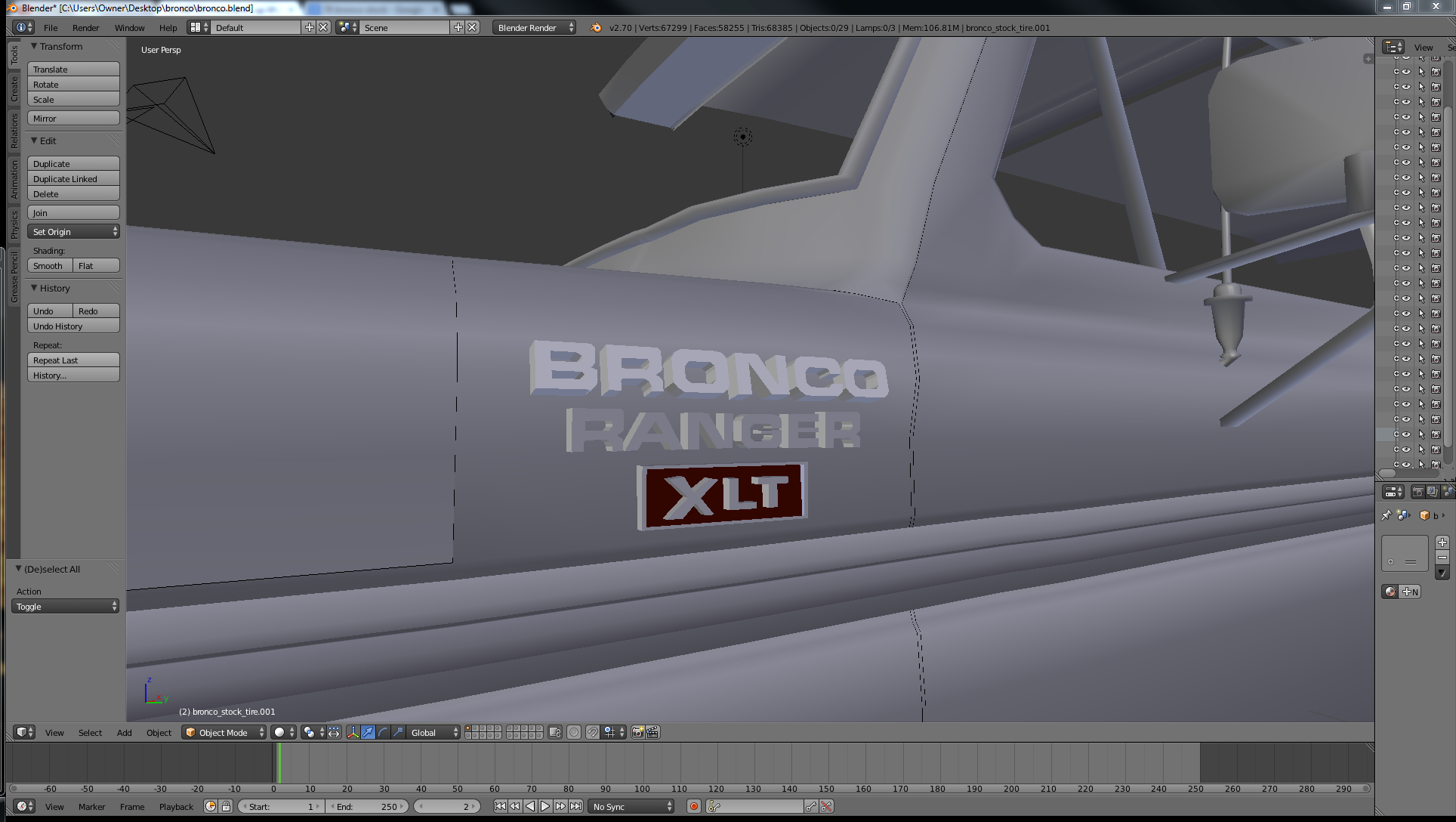The image size is (1456, 822).
Task: Jump to the last frame
Action: 575,807
